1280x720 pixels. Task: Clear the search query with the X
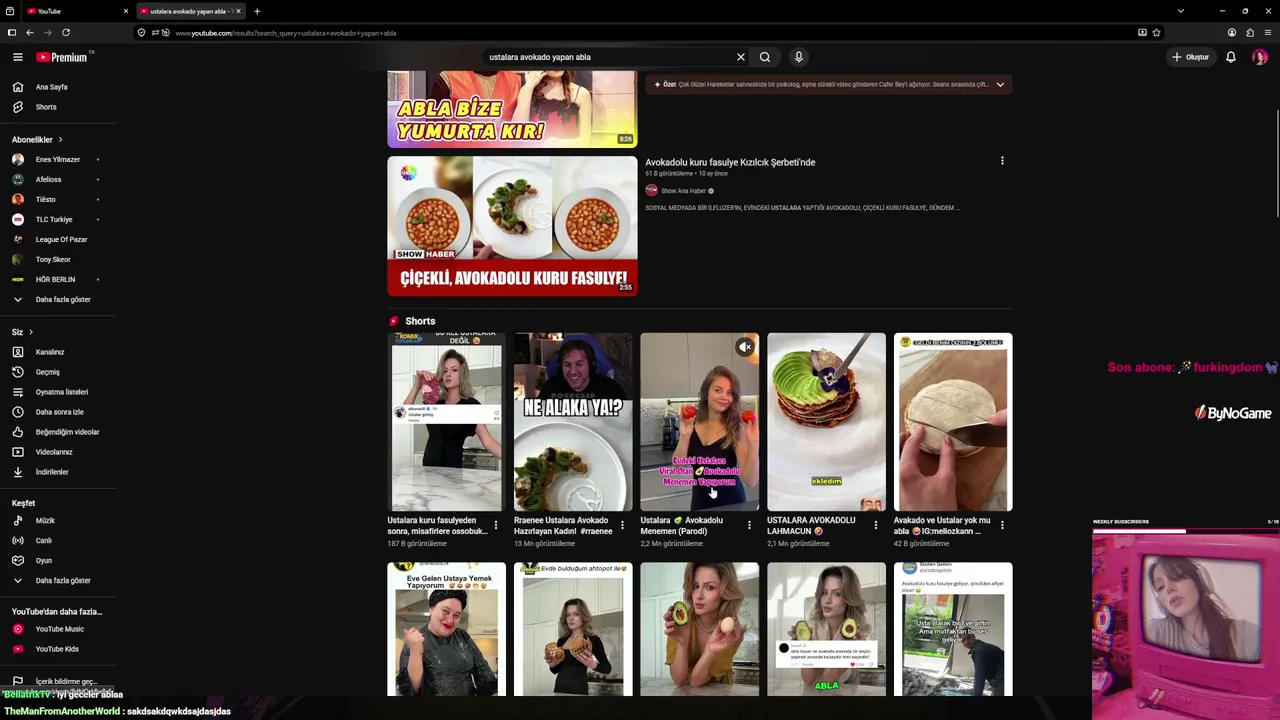[x=741, y=57]
